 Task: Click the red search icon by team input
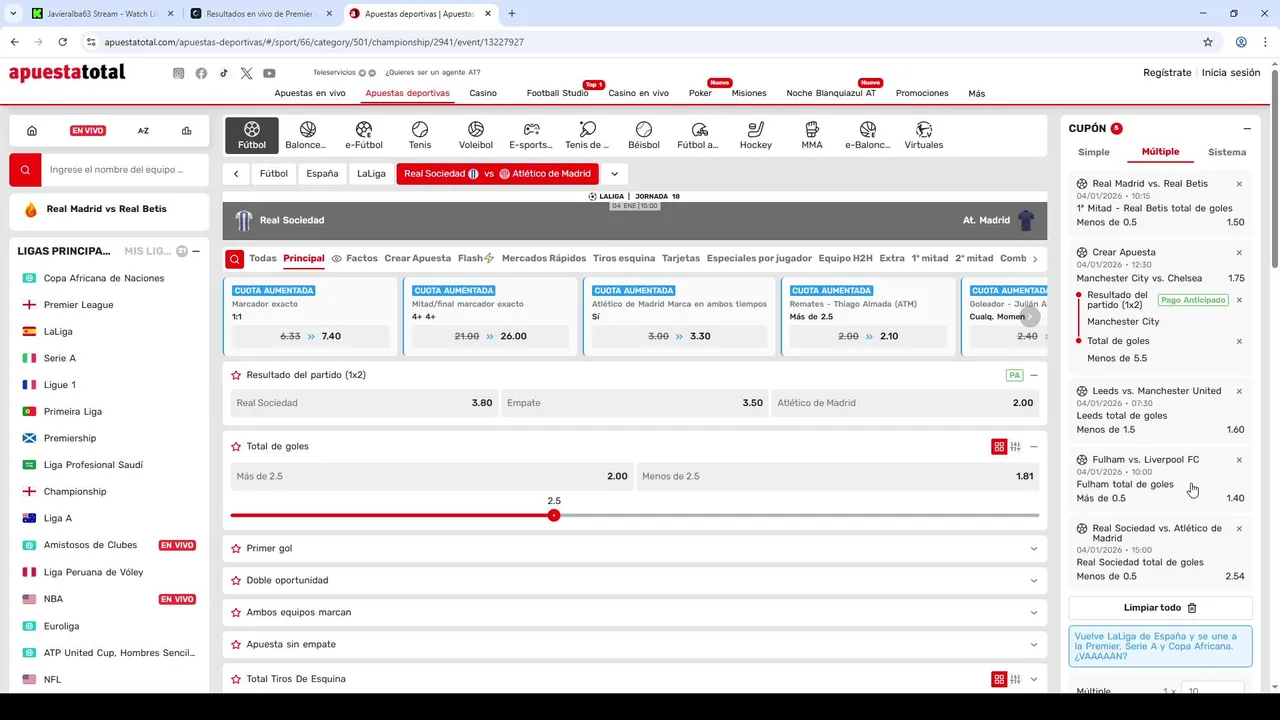coord(26,170)
